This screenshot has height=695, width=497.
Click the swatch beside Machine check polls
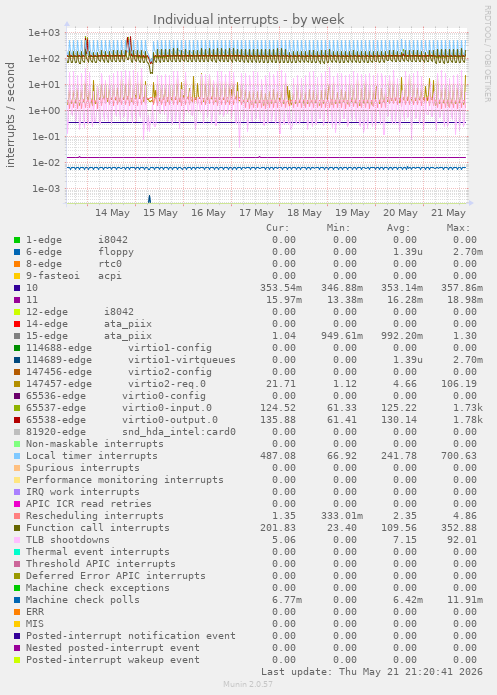(17, 600)
